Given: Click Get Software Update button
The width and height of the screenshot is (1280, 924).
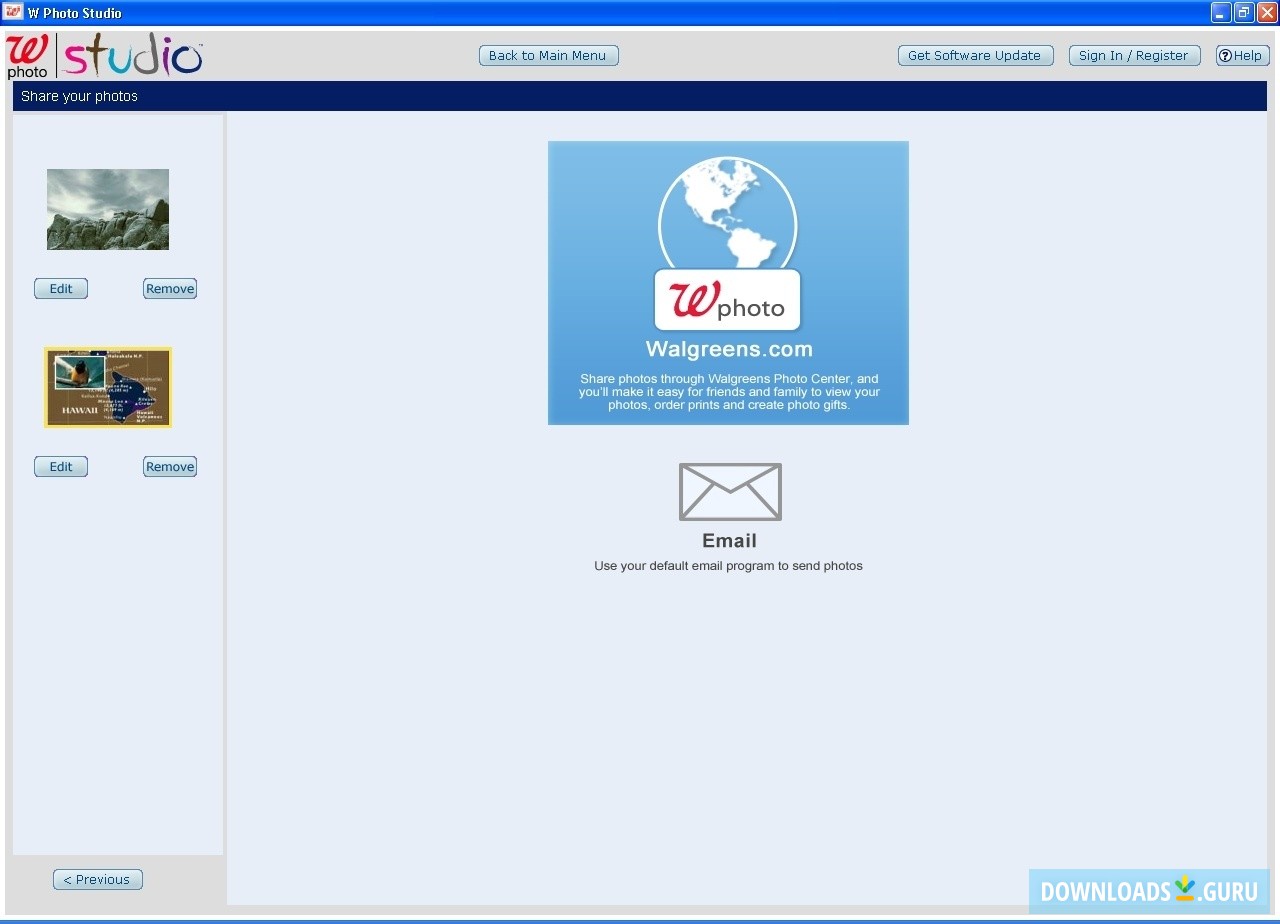Looking at the screenshot, I should (975, 56).
